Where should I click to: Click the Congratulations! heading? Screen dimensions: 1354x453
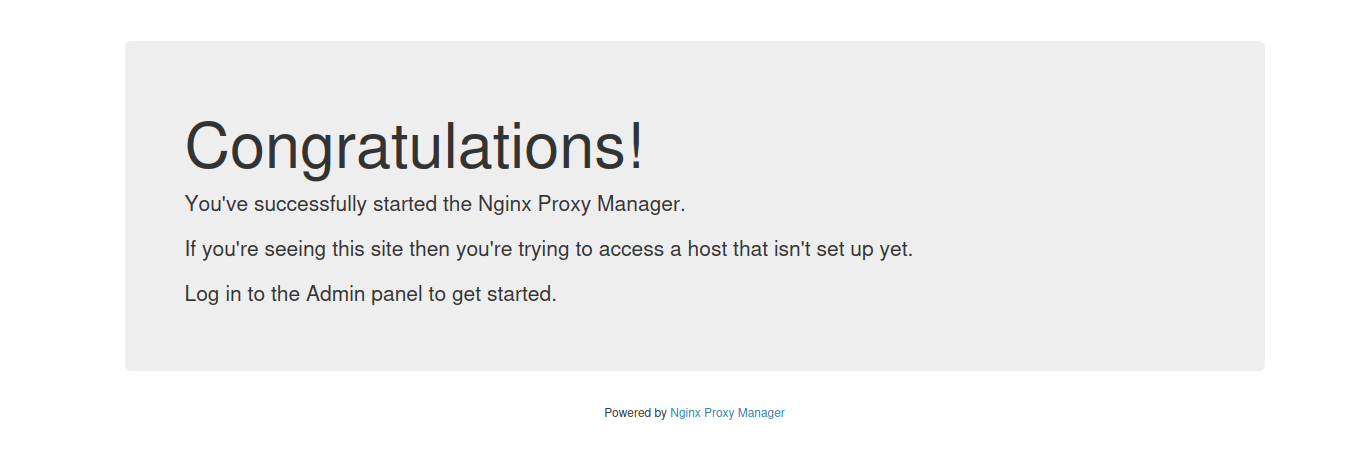click(x=415, y=146)
